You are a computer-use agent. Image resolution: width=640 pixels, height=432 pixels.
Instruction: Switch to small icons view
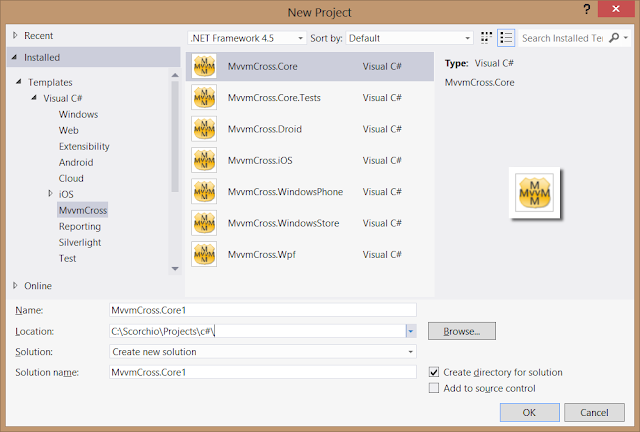point(486,38)
